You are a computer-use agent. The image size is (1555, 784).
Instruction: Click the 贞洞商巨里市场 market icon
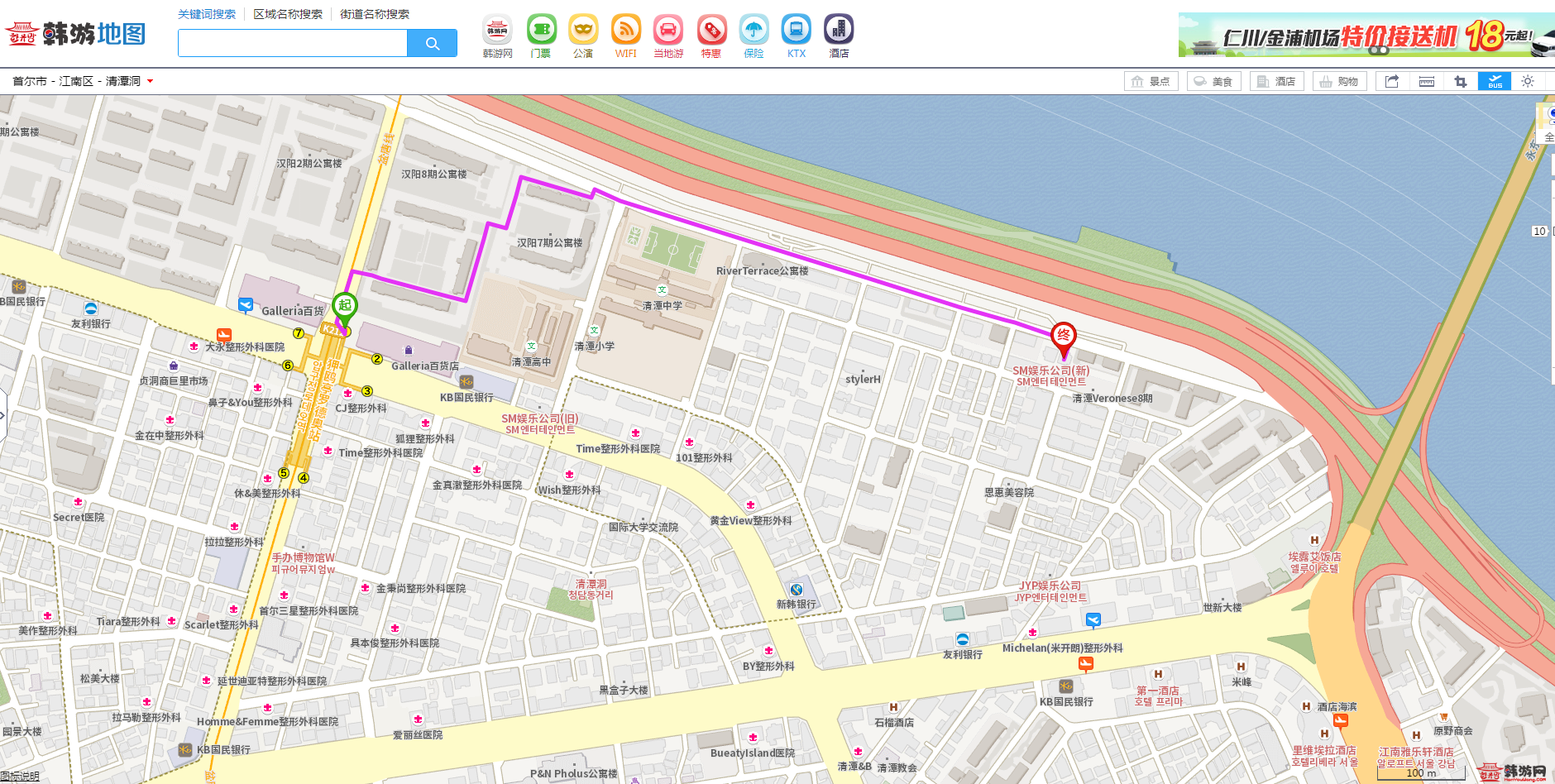point(173,366)
